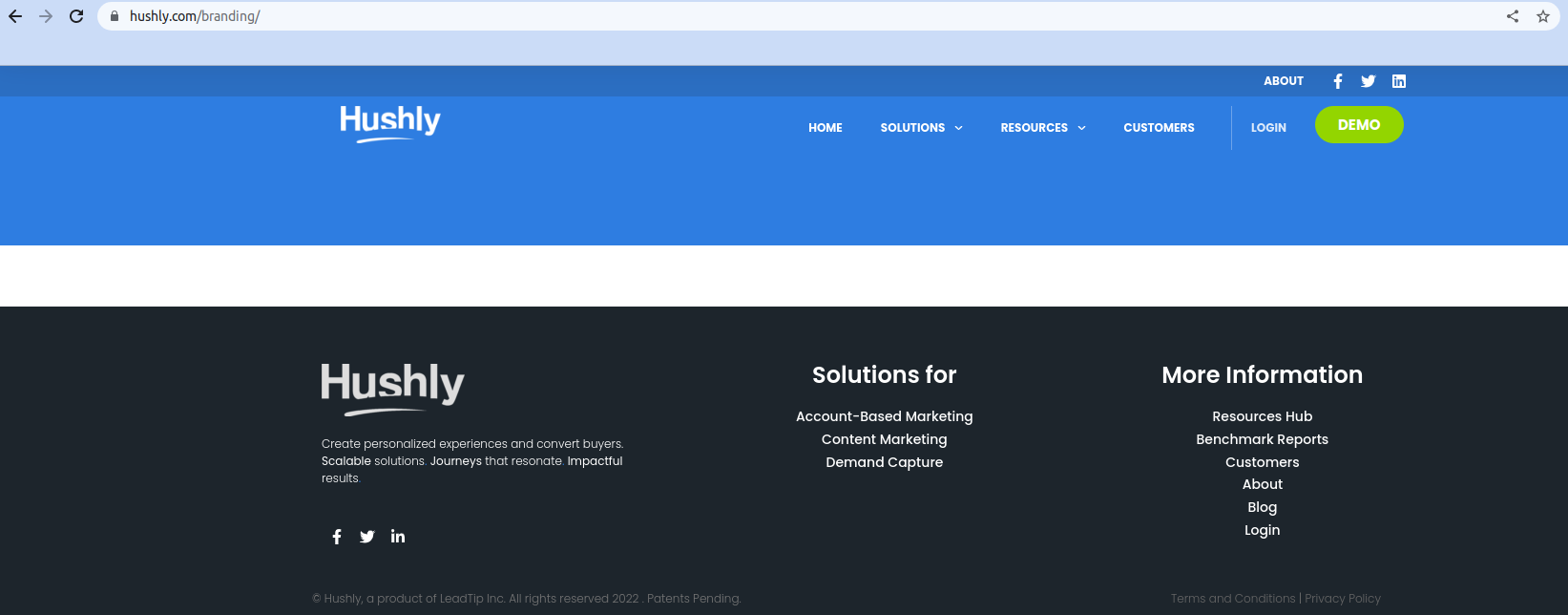
Task: Click LOGIN in the navigation bar
Action: pos(1268,128)
